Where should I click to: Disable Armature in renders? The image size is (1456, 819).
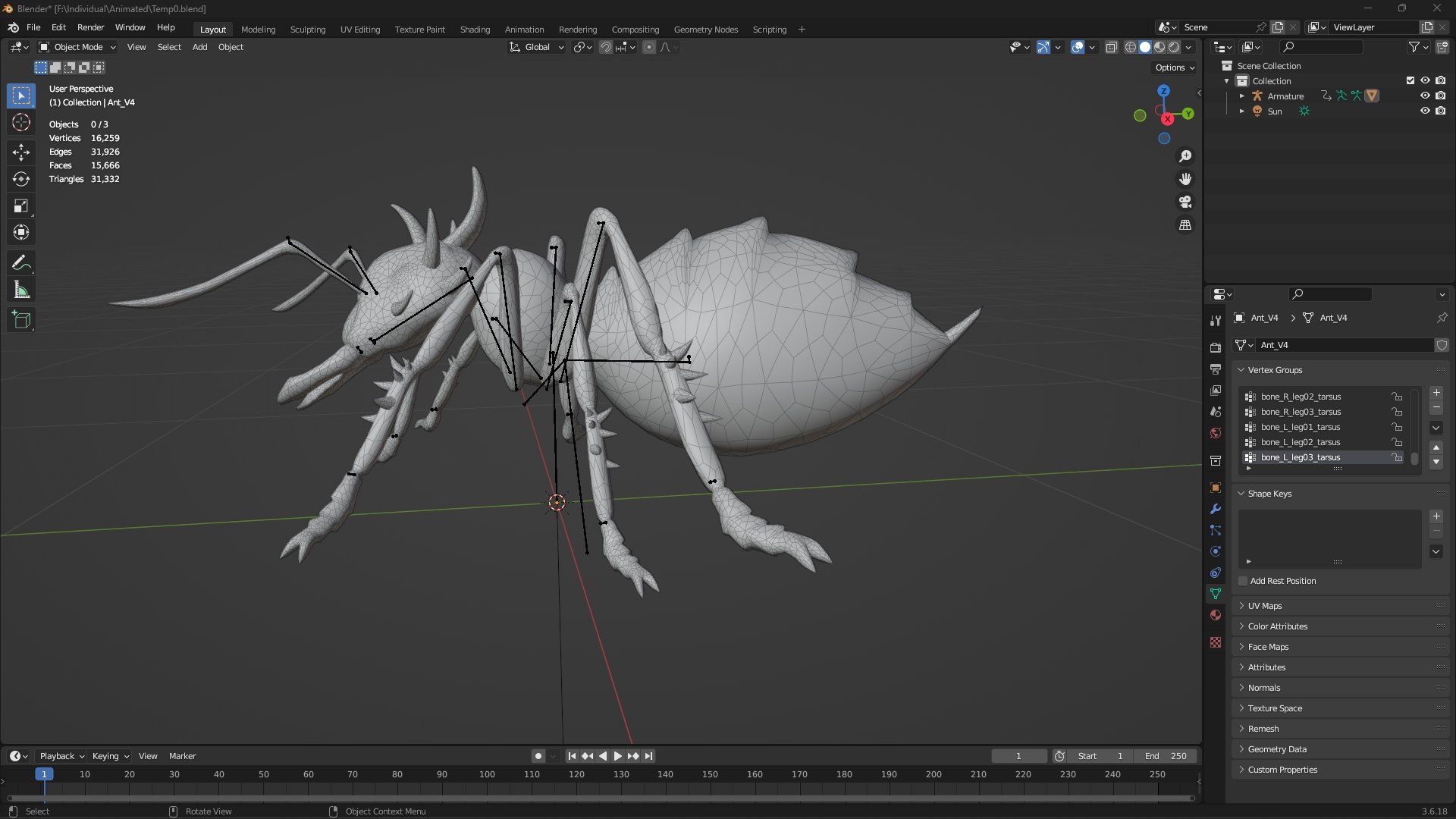point(1440,96)
